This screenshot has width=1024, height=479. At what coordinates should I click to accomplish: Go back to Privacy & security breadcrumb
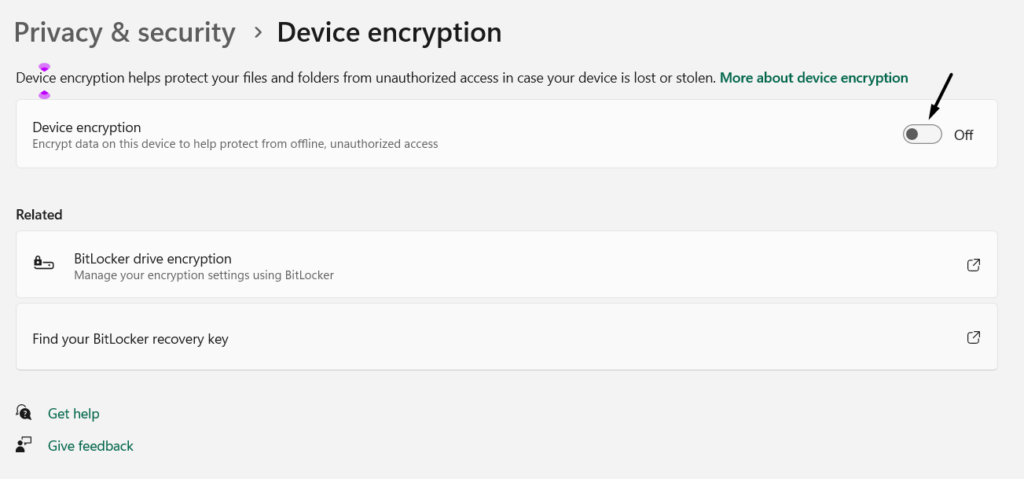coord(124,33)
